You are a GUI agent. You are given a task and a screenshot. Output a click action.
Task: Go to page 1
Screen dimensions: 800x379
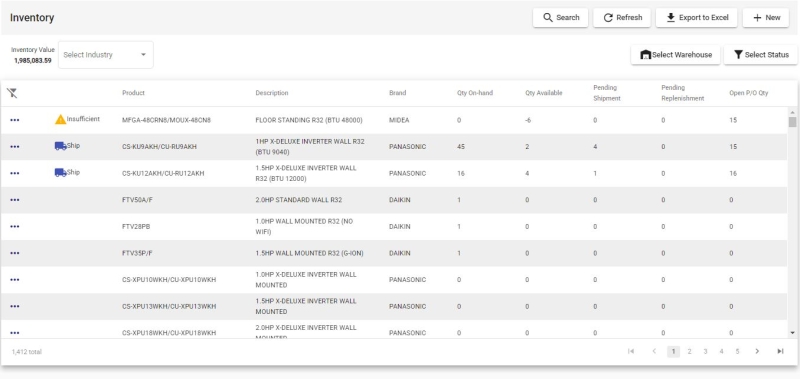(x=673, y=351)
